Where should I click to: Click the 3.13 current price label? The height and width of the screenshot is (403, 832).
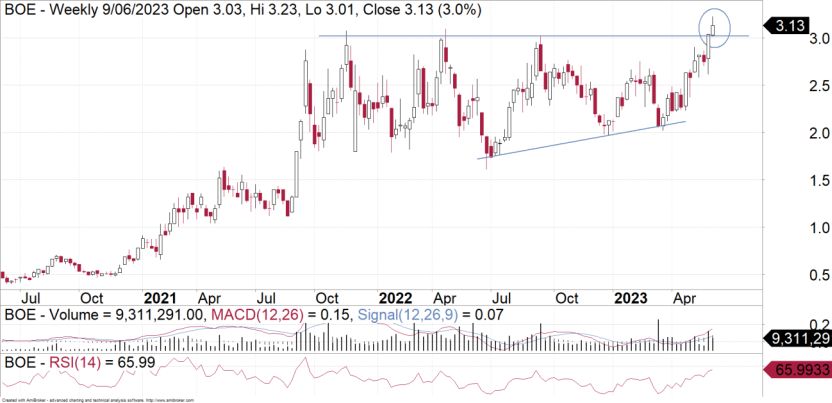coord(787,25)
